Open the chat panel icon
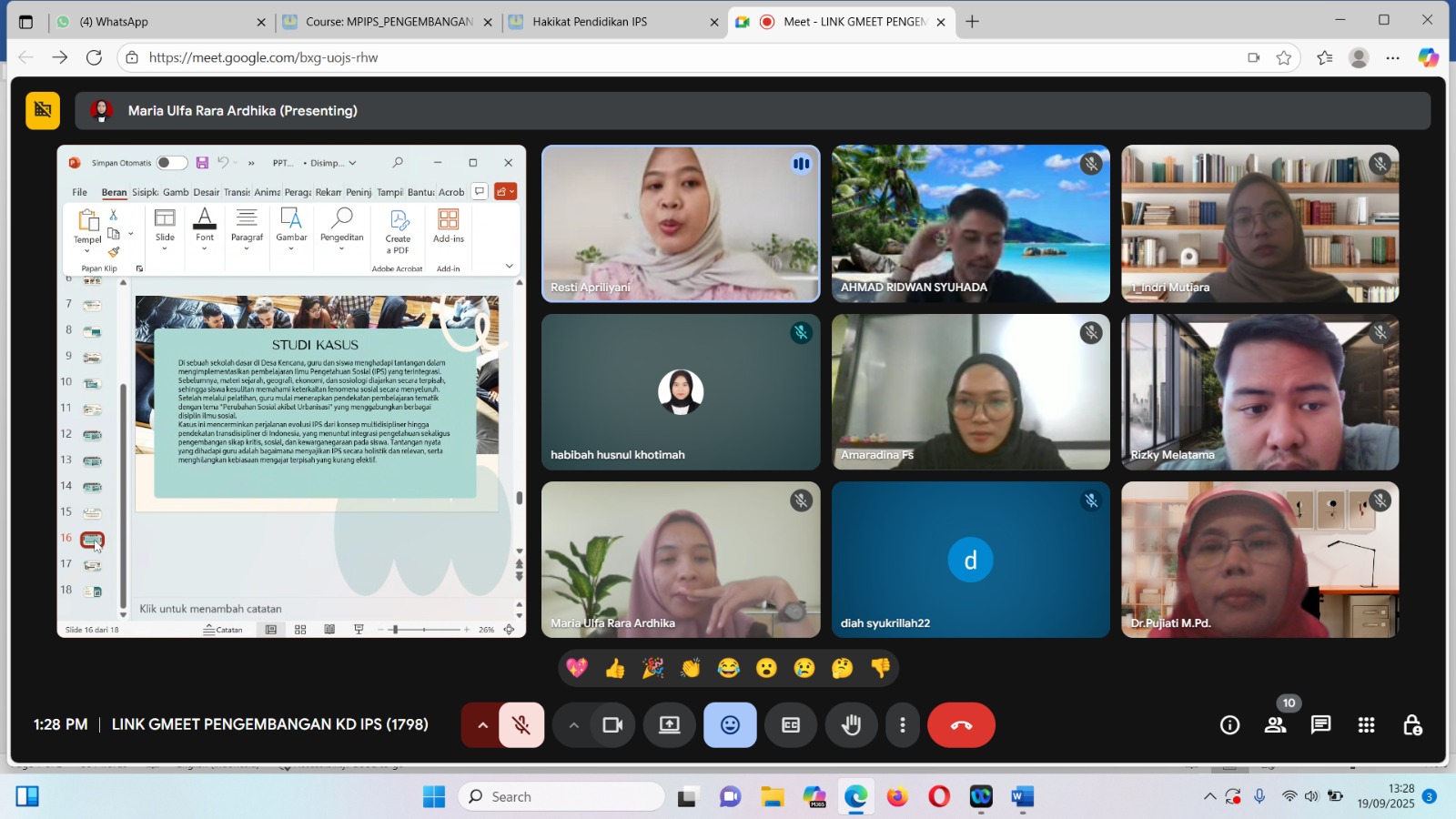This screenshot has width=1456, height=819. coord(1320,725)
